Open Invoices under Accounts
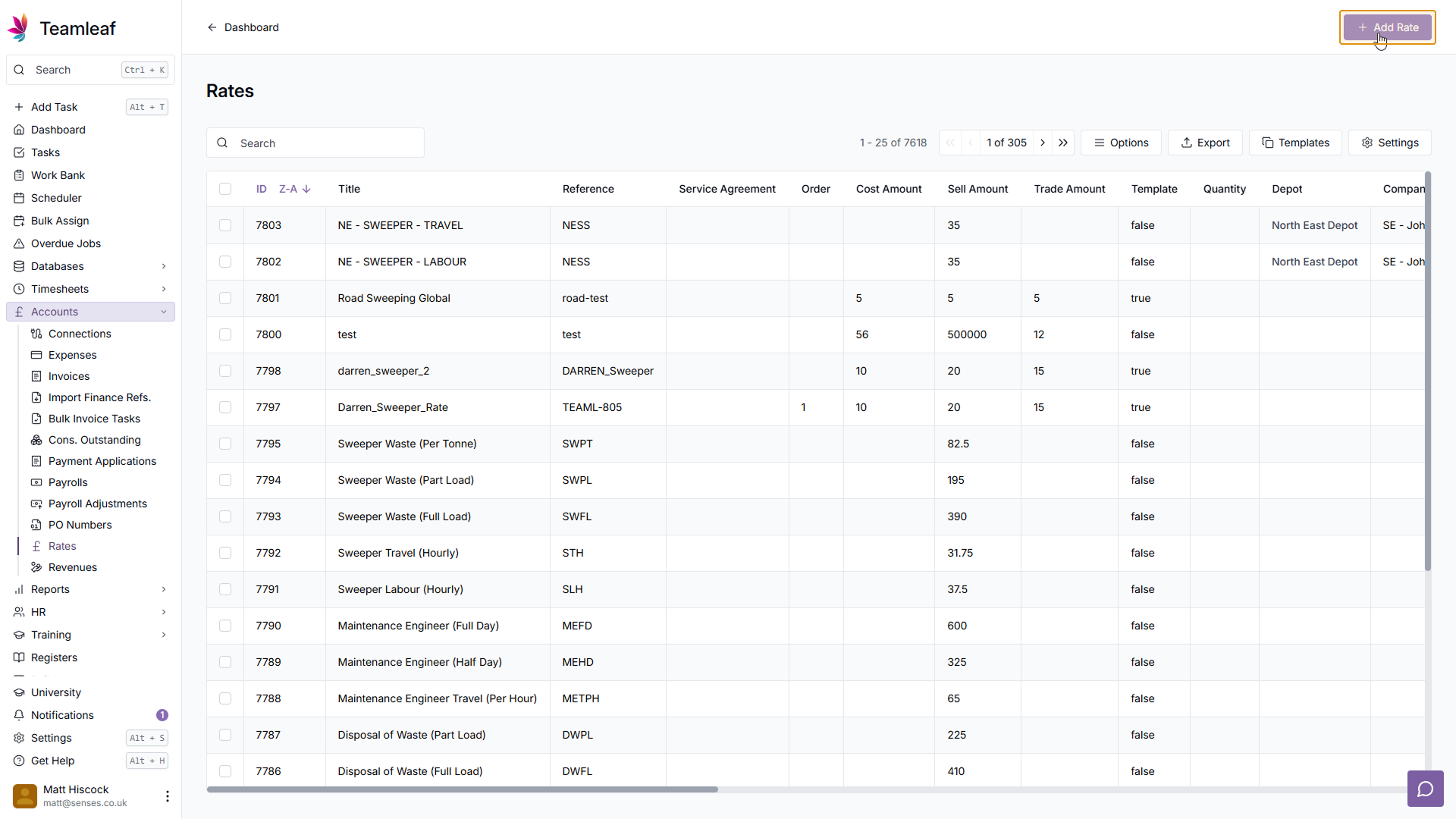This screenshot has width=1456, height=819. [x=69, y=376]
